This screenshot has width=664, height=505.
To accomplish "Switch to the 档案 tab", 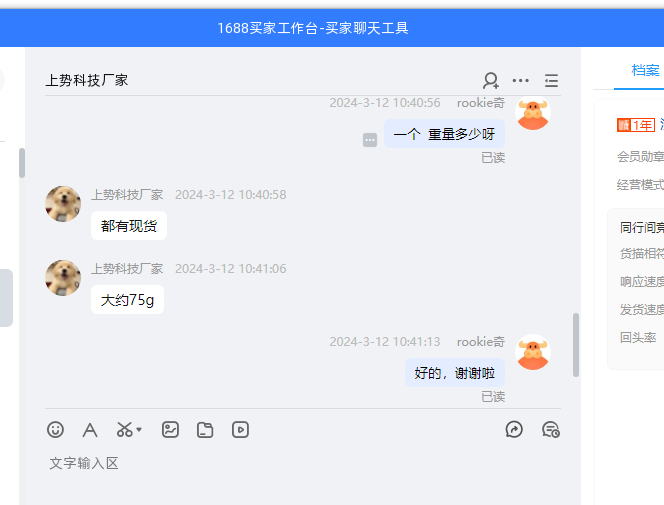I will click(x=645, y=70).
